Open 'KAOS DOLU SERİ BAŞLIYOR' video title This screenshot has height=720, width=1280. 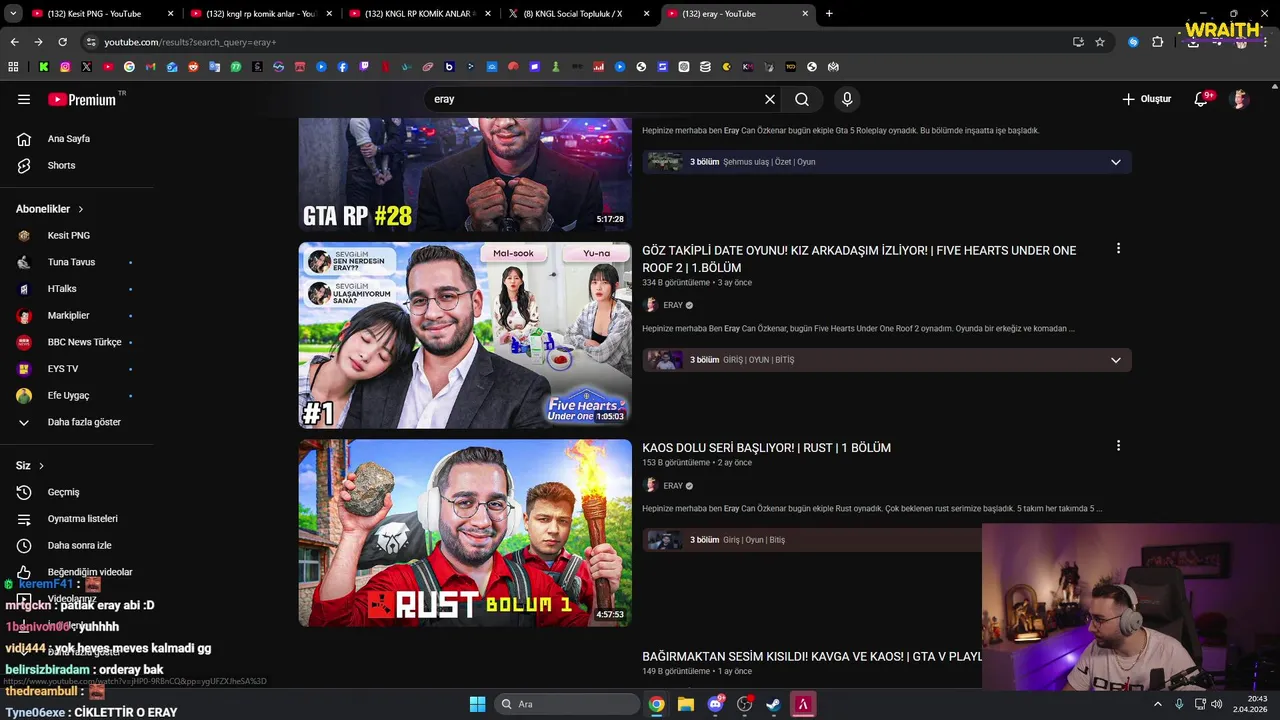(766, 448)
